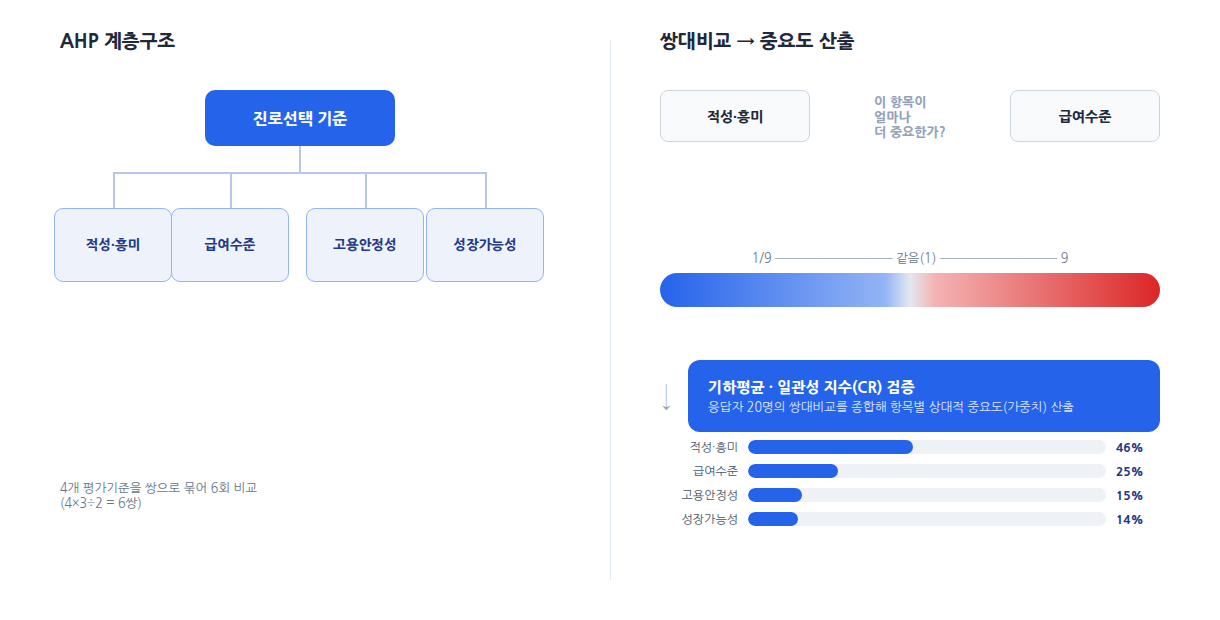Select the 급여수준 hierarchy node

pyautogui.click(x=230, y=245)
